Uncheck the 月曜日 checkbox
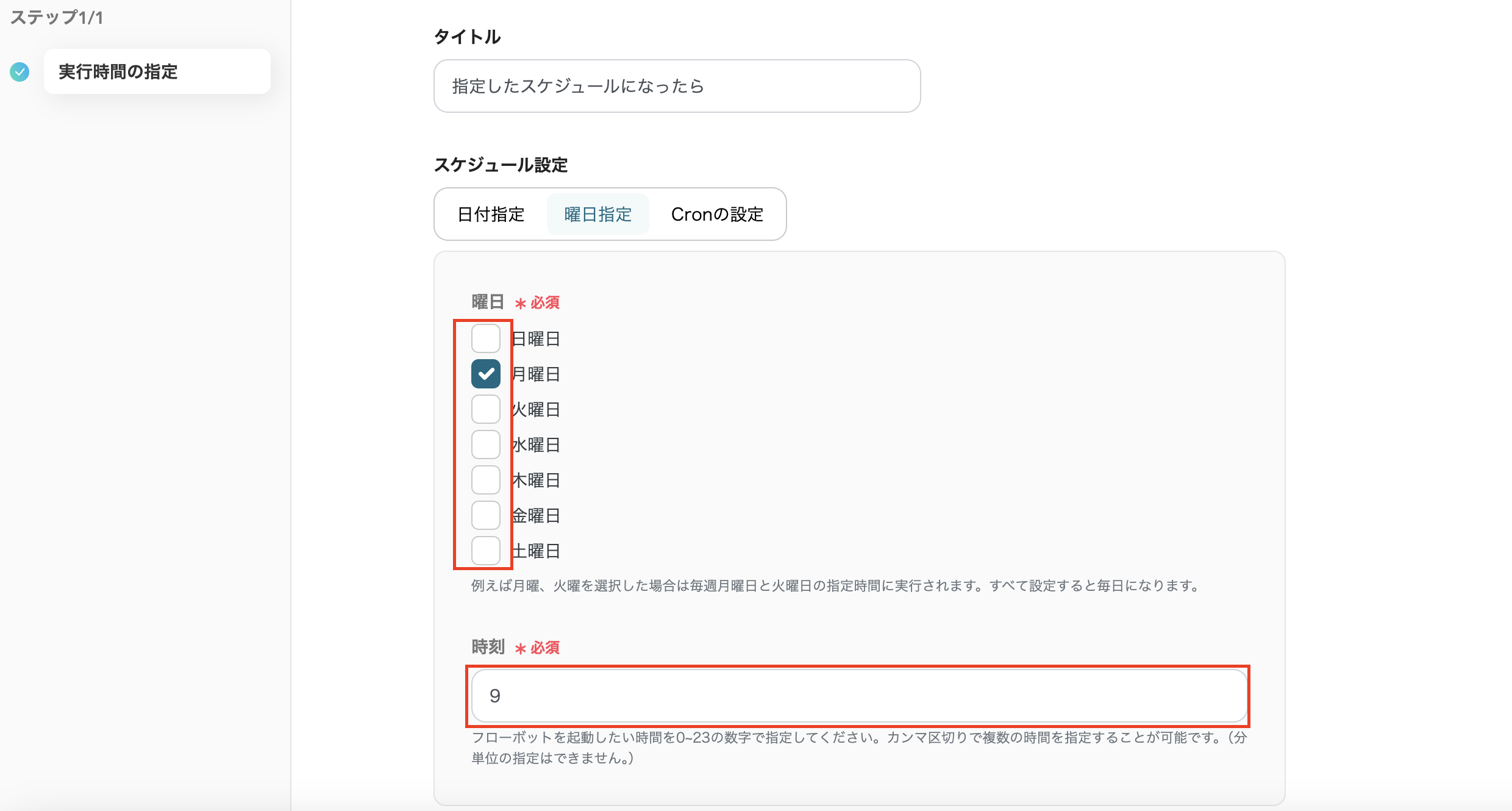The image size is (1512, 811). (x=485, y=374)
